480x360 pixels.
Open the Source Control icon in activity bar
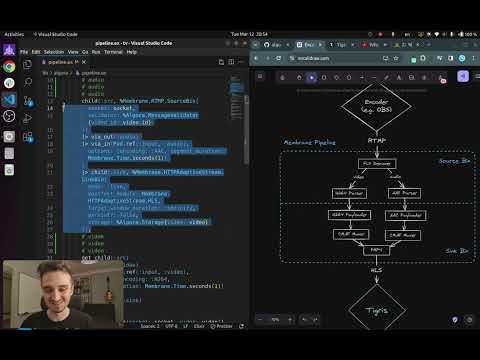tap(28, 101)
